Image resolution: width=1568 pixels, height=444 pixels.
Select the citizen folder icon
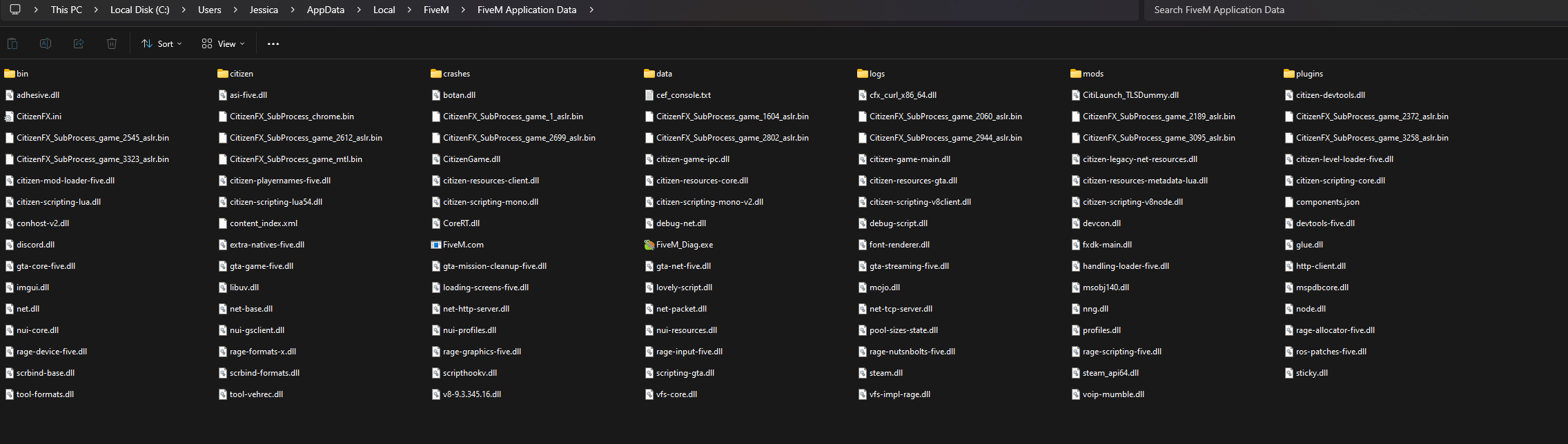coord(223,74)
